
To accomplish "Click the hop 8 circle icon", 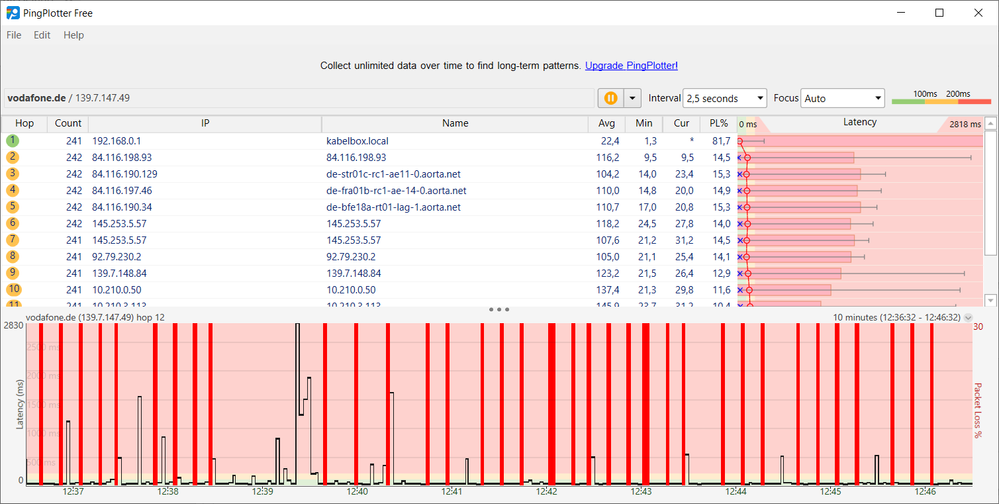I will click(x=13, y=256).
